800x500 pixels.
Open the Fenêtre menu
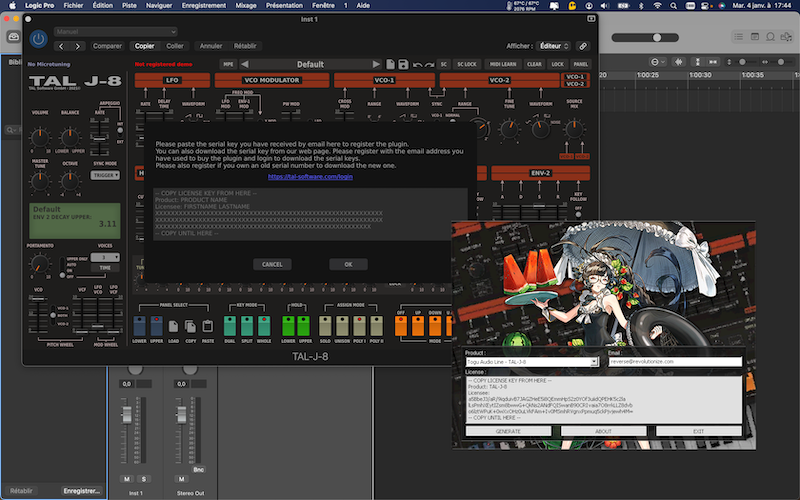323,6
